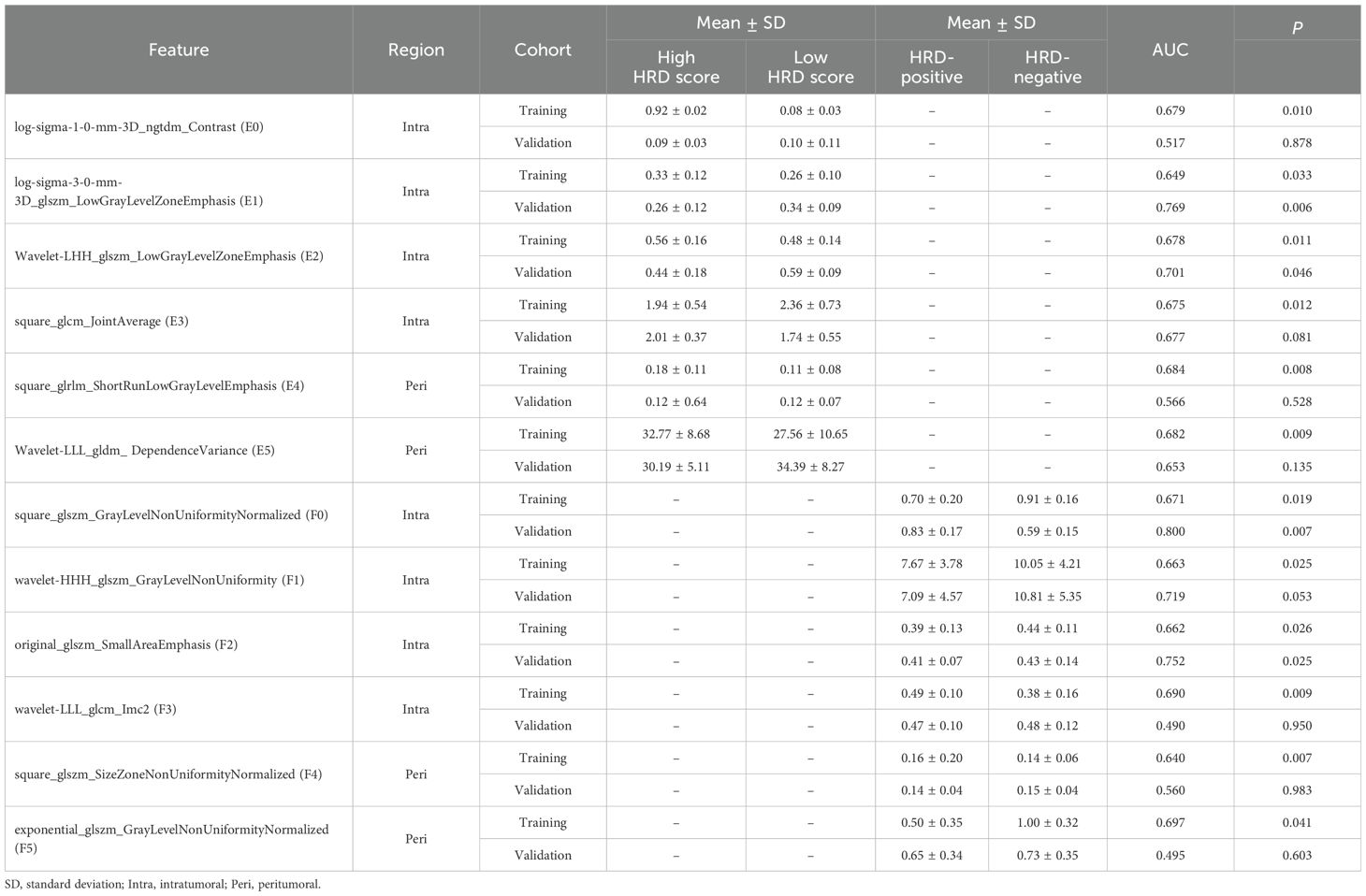The height and width of the screenshot is (896, 1366).
Task: Select the square_glcm_JointAverage (E3) feature
Action: 102,321
